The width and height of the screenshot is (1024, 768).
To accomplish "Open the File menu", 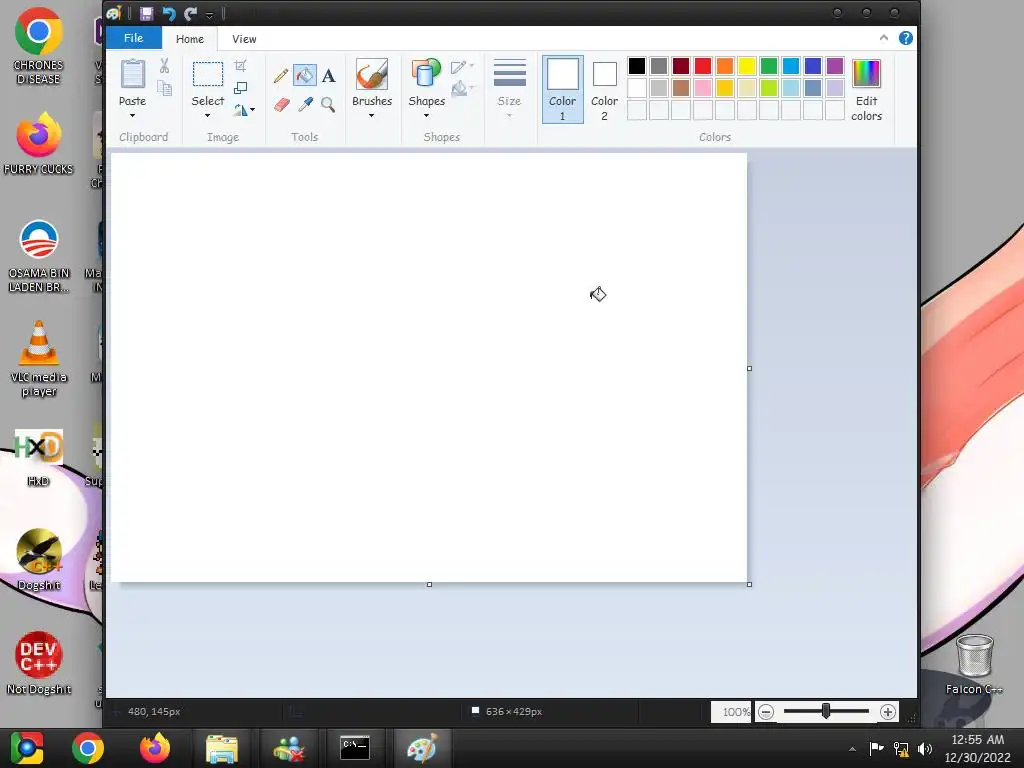I will pyautogui.click(x=134, y=38).
